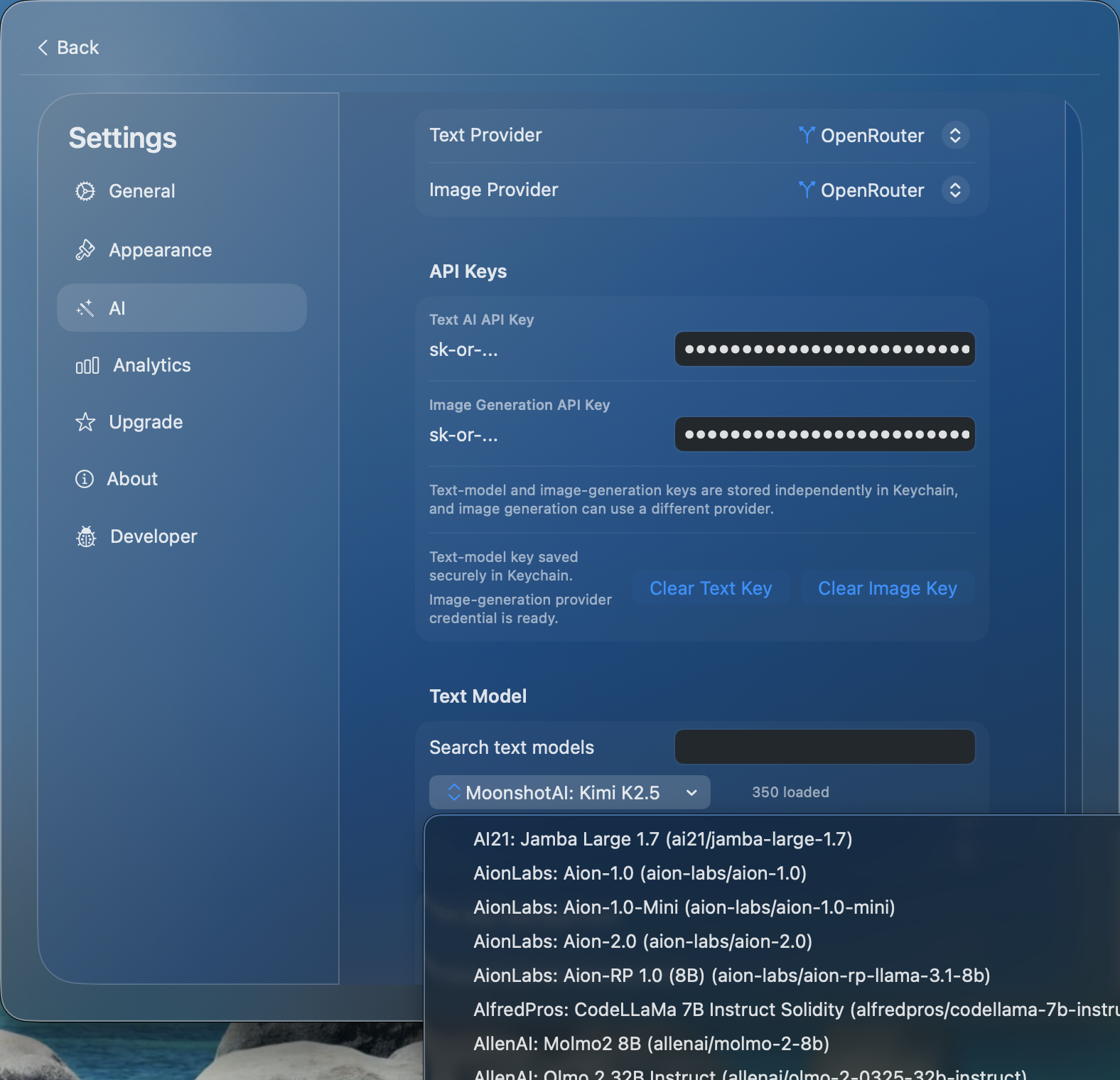Screen dimensions: 1120x1080
Task: Click the 'Search text models' label
Action: (x=512, y=747)
